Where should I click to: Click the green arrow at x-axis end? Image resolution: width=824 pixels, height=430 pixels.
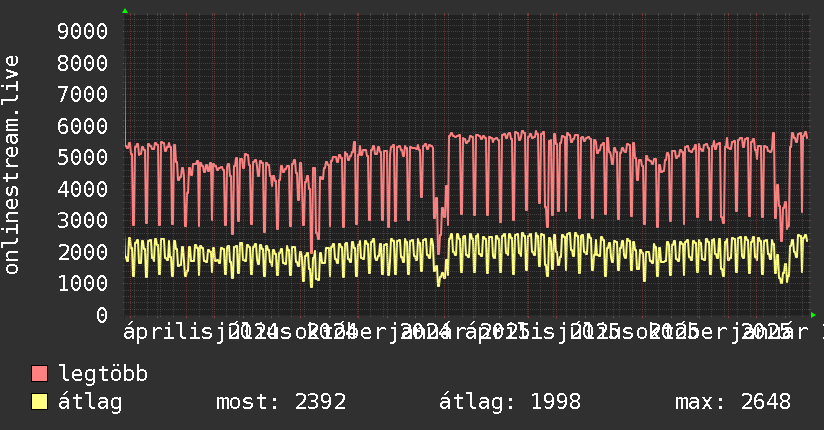click(813, 315)
